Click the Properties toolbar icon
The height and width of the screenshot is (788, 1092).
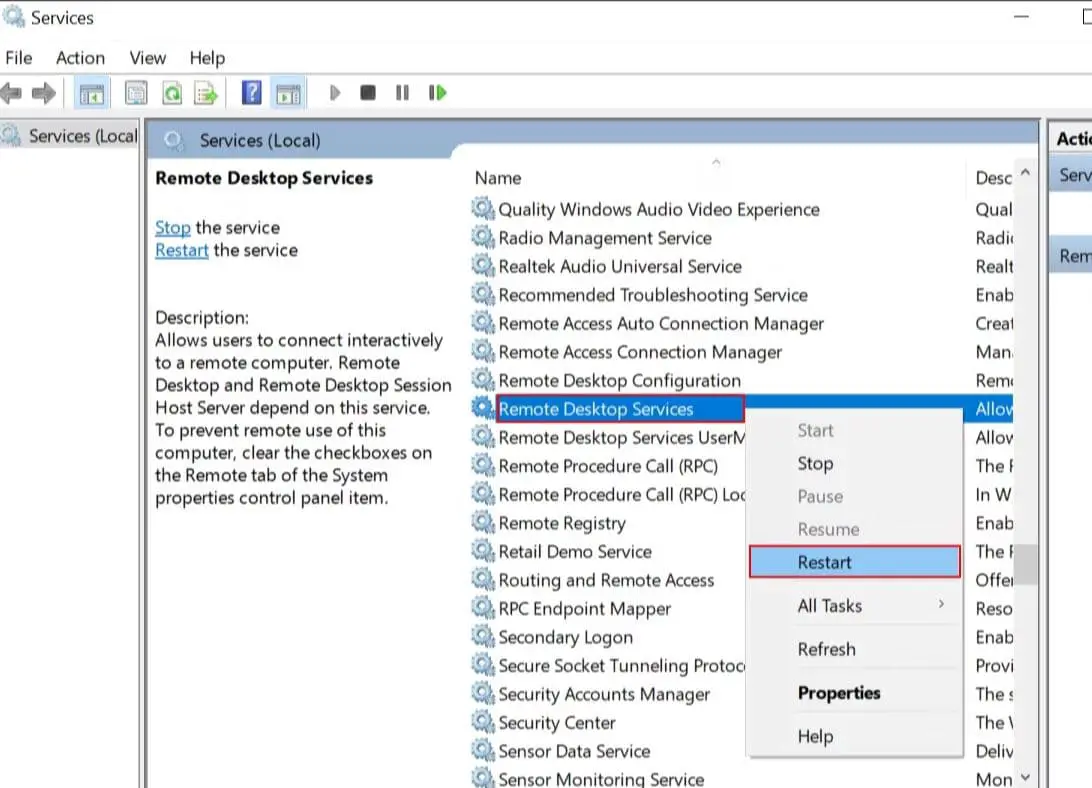[136, 93]
